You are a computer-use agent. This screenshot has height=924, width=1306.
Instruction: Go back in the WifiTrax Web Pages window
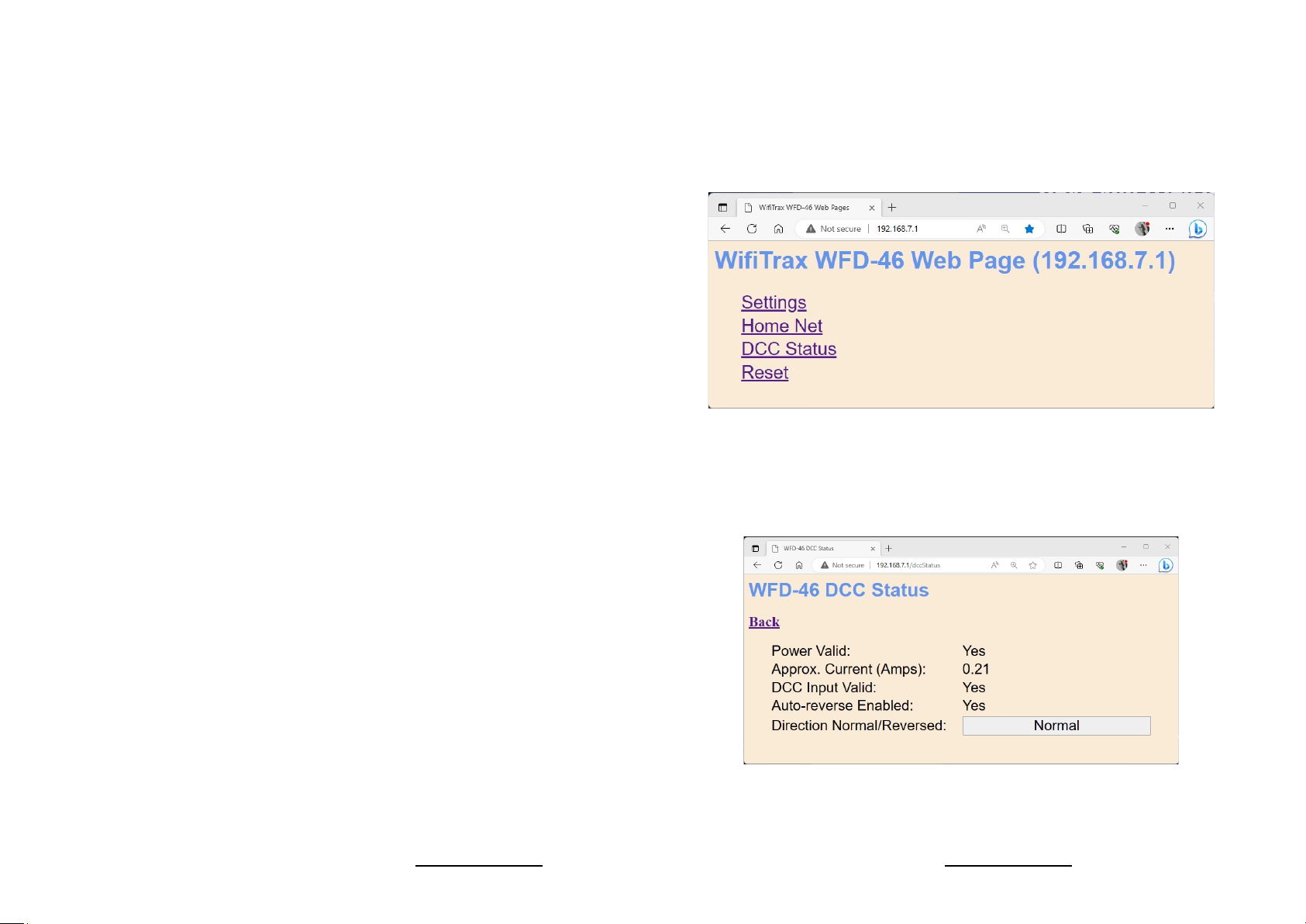click(725, 229)
